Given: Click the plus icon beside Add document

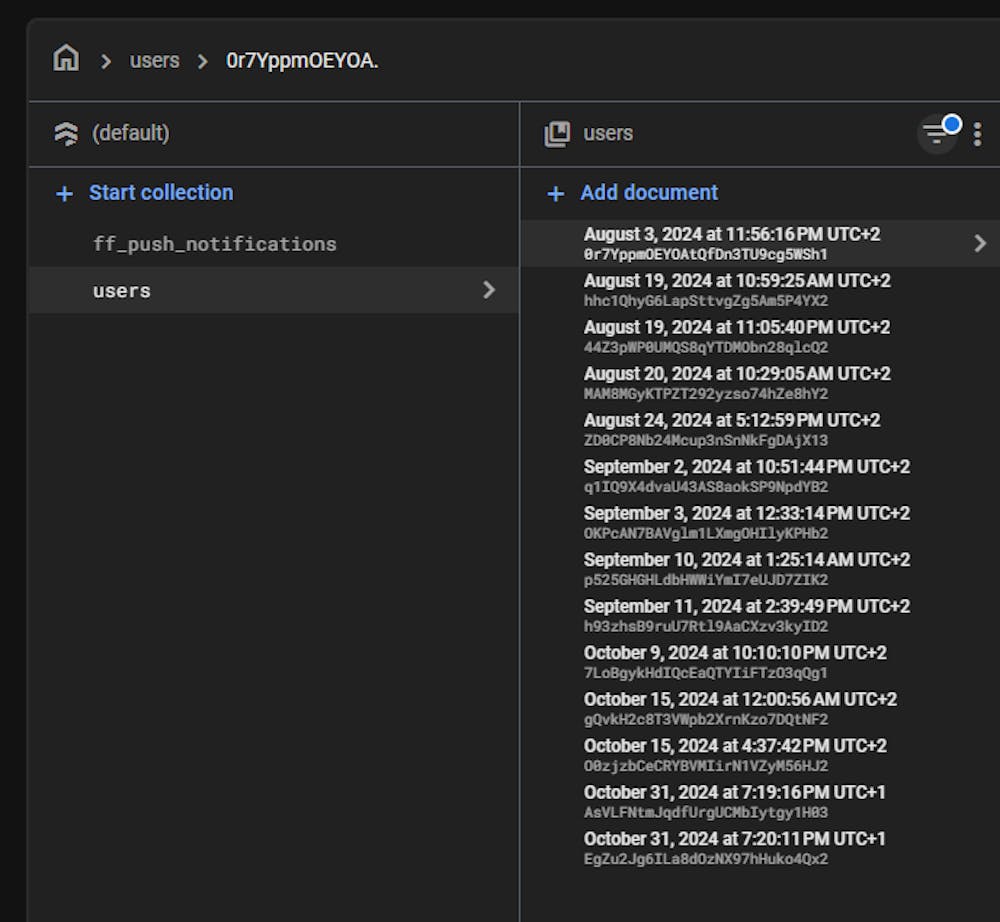Looking at the screenshot, I should tap(555, 193).
